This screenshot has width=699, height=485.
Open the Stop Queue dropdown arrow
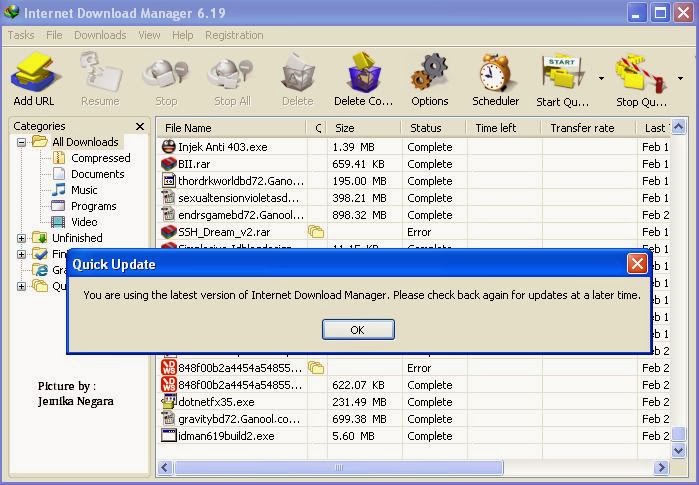pos(680,78)
